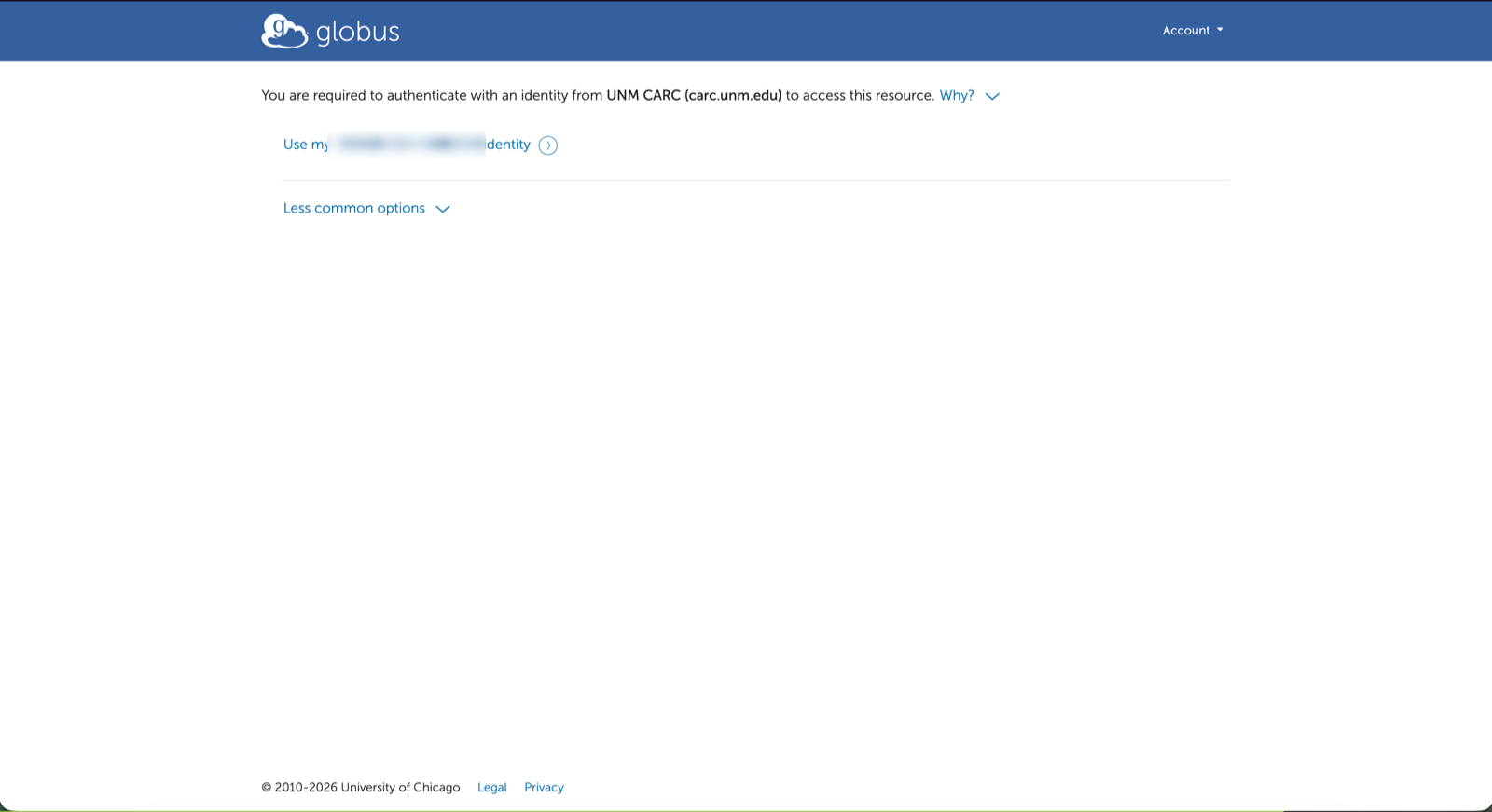Screen dimensions: 1492x812
Task: Click the globus wordmark text
Action: 358,32
